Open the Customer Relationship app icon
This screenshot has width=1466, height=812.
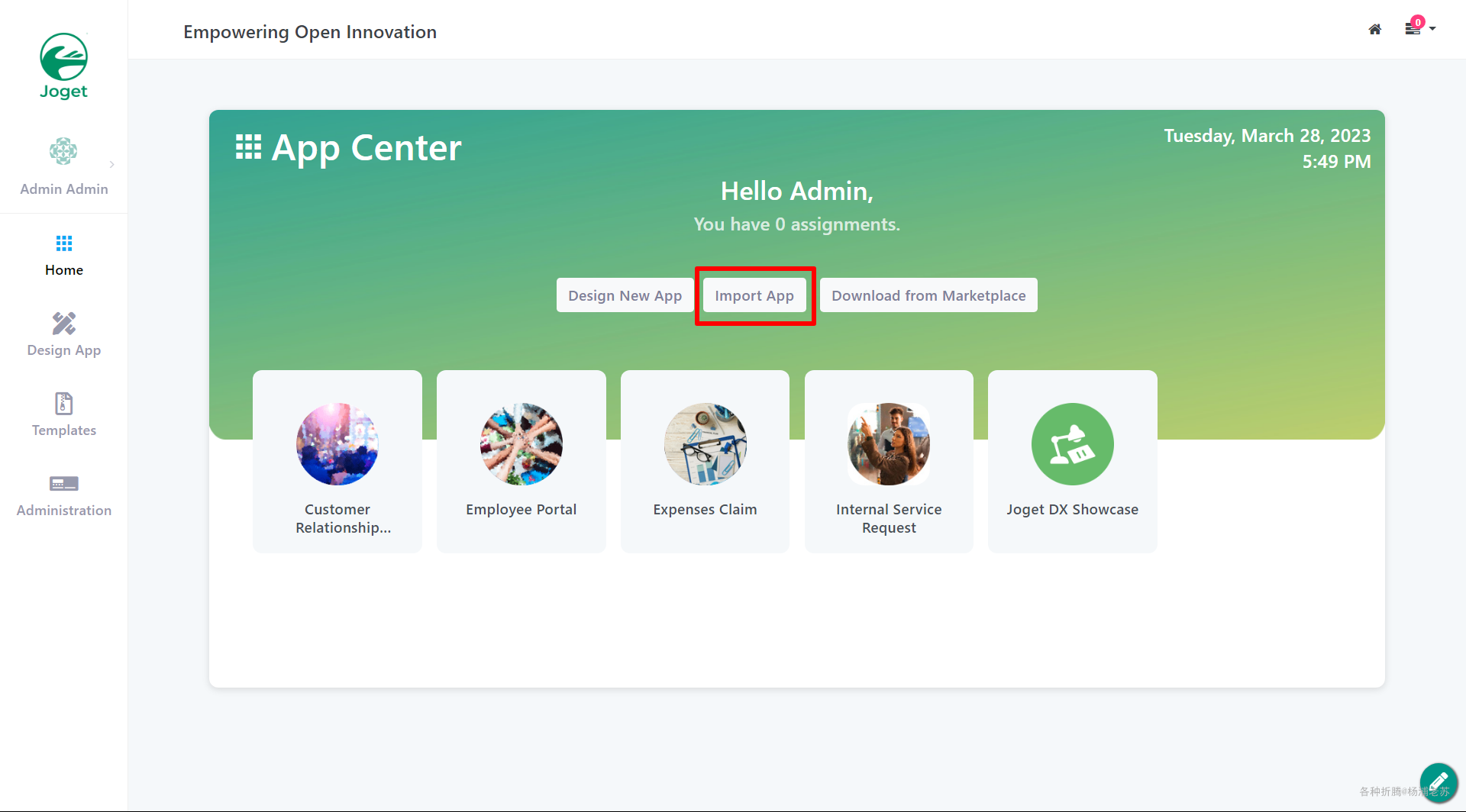337,444
